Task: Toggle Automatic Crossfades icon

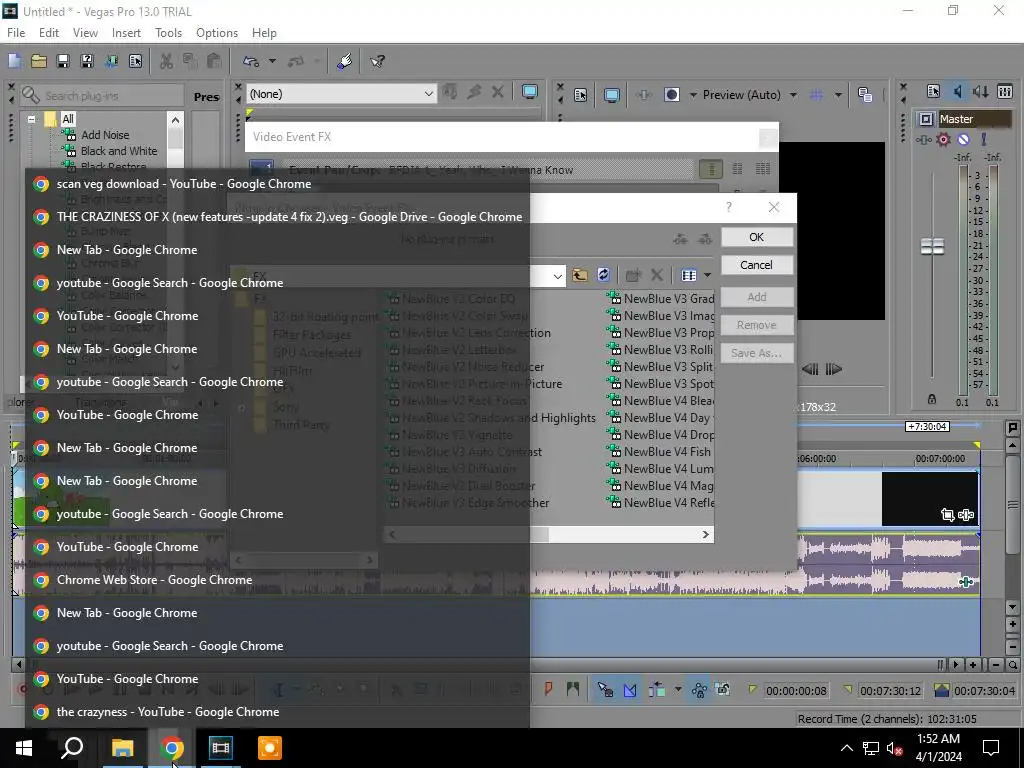Action: point(630,690)
